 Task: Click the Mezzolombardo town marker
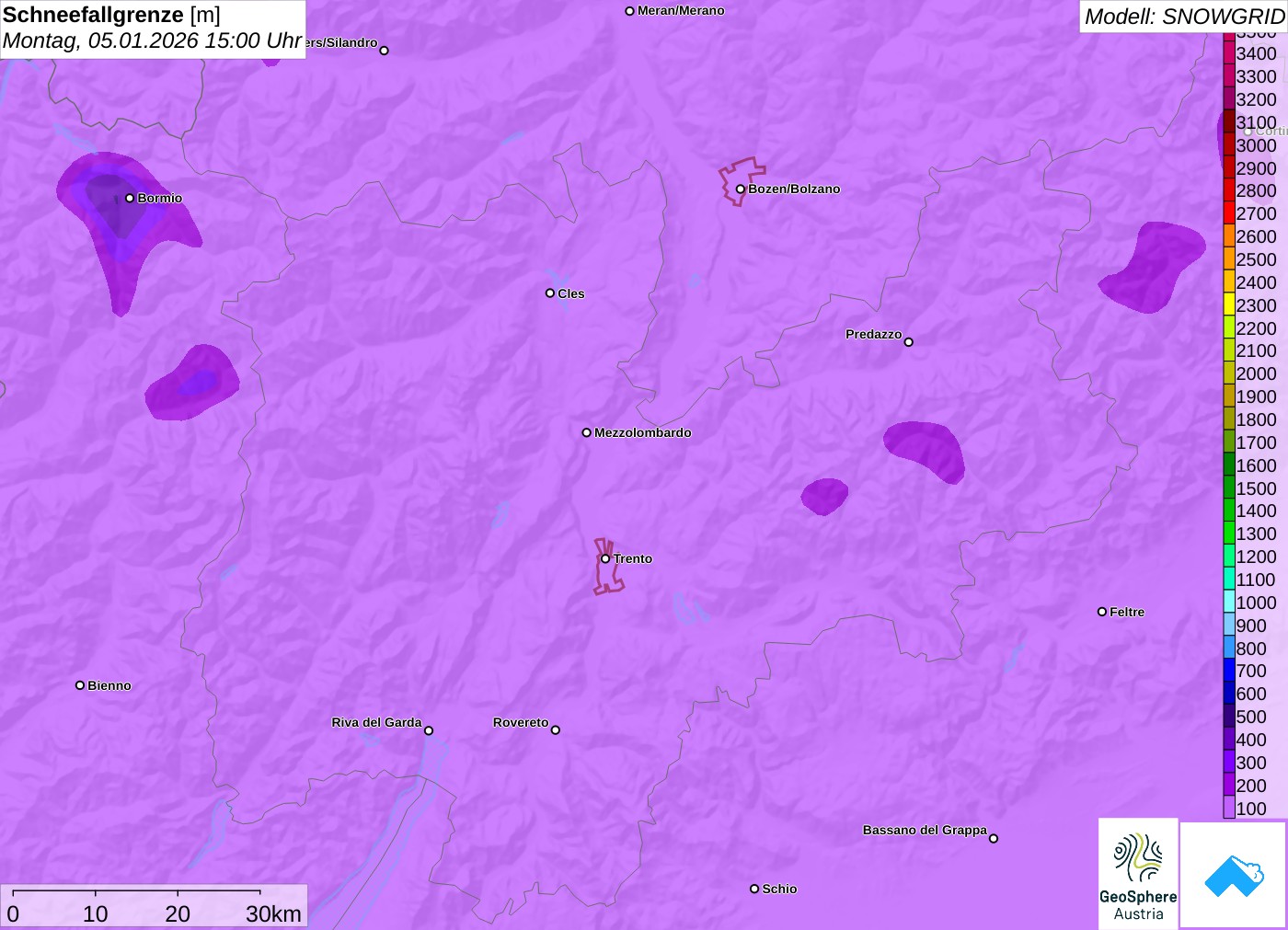pos(587,432)
